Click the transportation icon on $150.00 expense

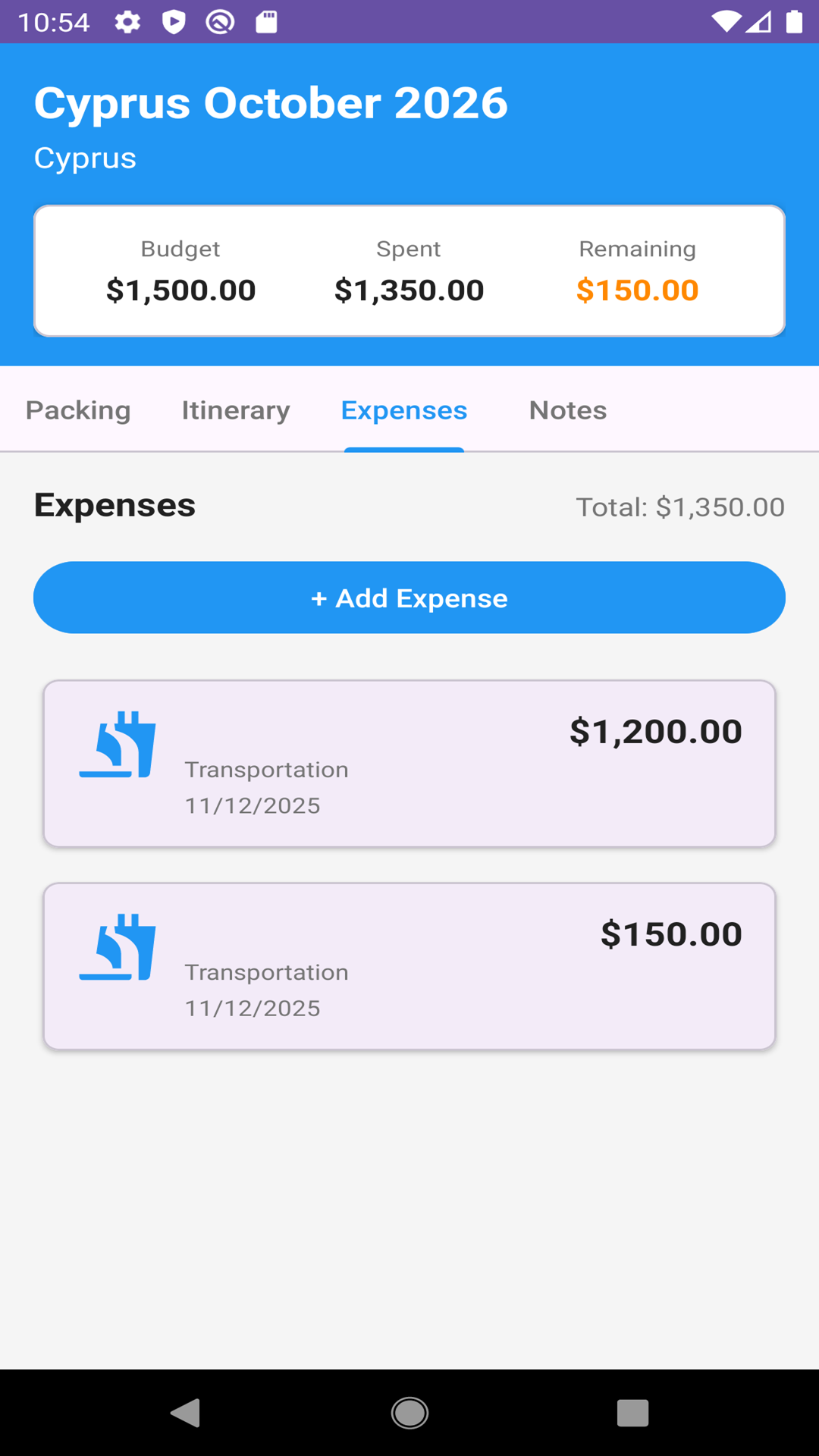(x=118, y=947)
